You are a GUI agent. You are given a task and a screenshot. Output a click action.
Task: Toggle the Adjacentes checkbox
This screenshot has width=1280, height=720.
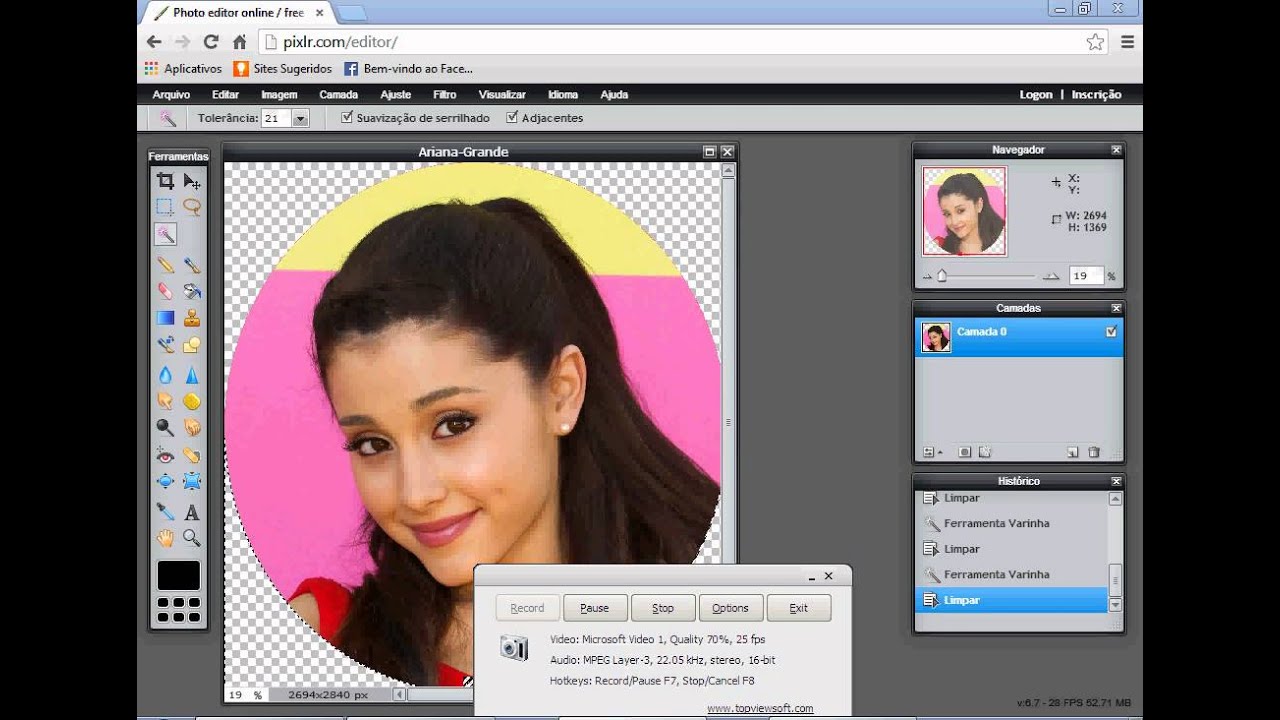pyautogui.click(x=512, y=117)
